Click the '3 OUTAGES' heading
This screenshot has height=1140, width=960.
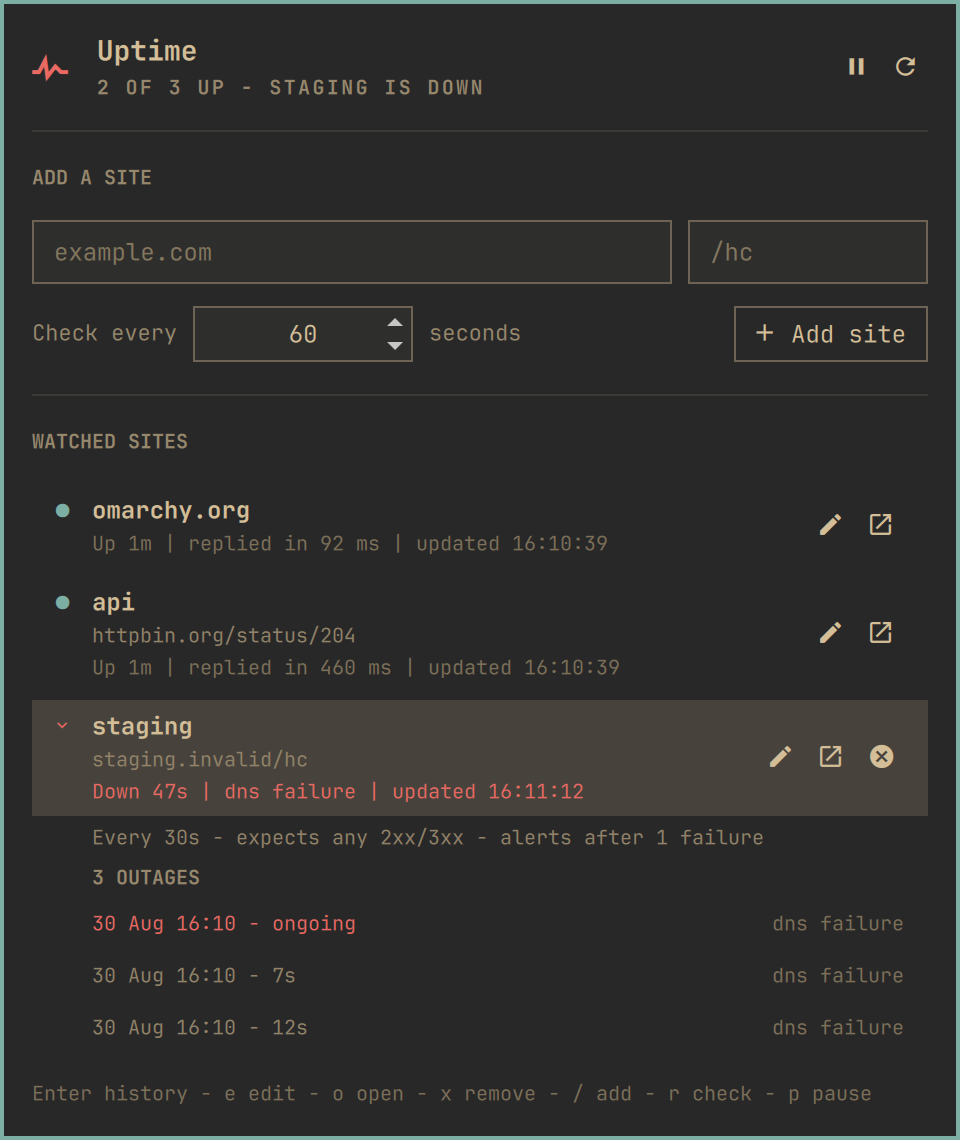(146, 878)
